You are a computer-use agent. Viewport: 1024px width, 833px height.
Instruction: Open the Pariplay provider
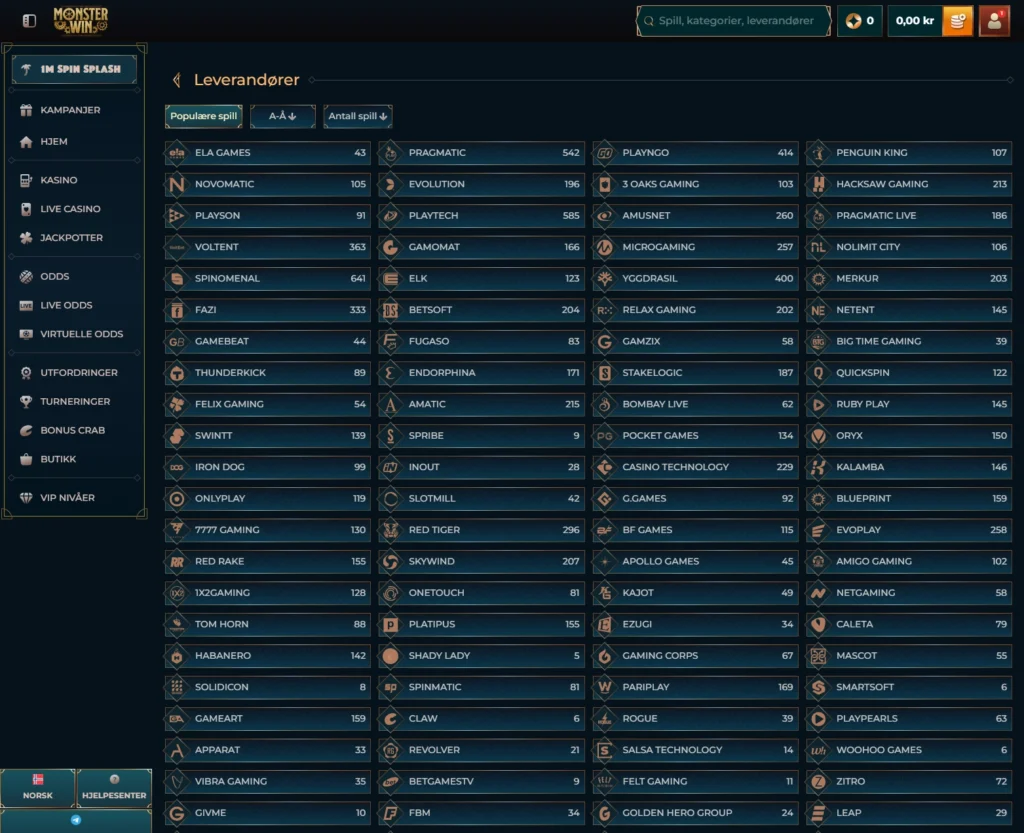[696, 687]
